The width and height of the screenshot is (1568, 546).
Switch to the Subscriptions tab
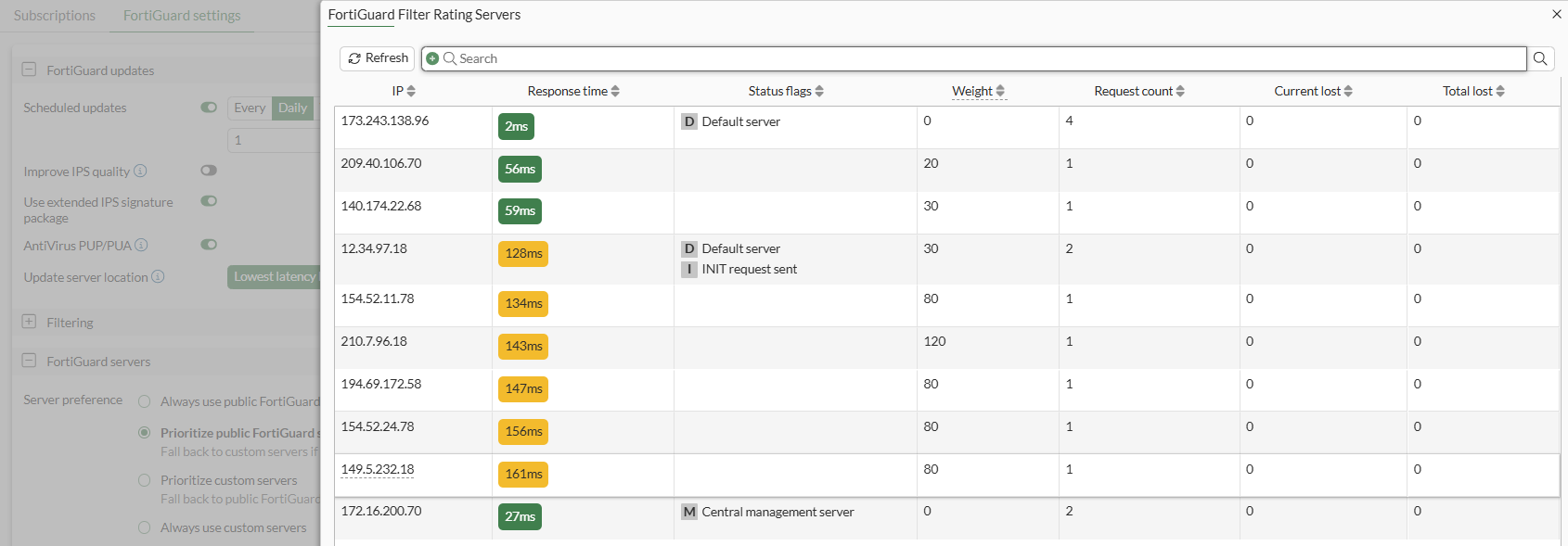point(55,16)
